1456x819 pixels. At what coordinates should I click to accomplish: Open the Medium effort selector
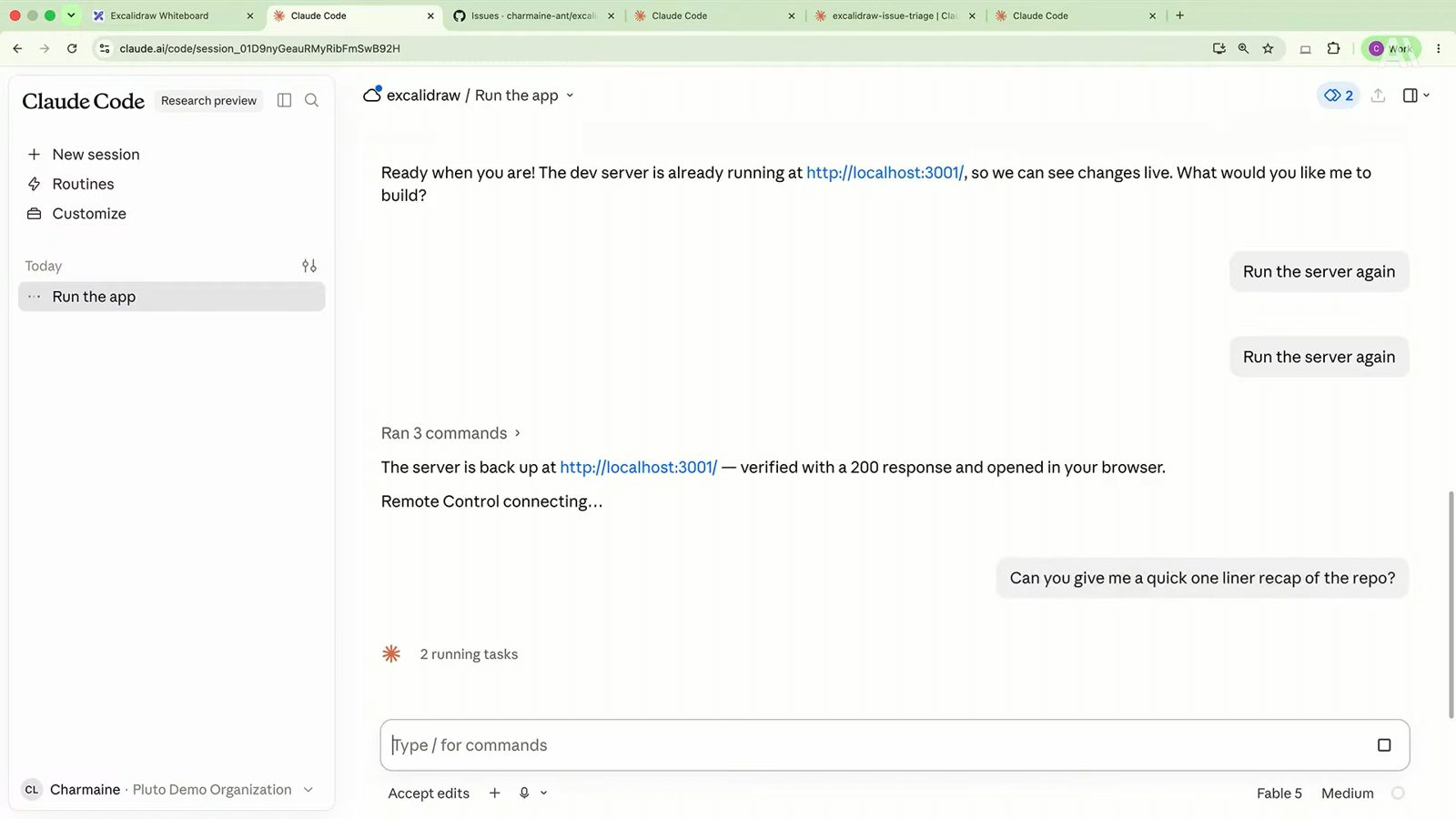coord(1347,794)
